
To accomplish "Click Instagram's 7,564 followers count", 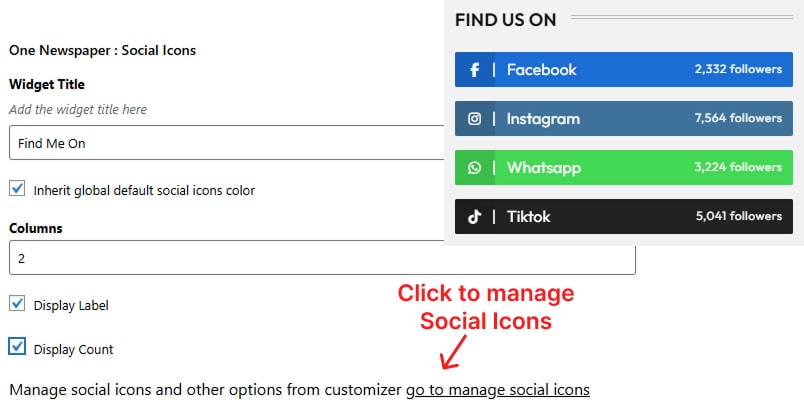I will click(x=738, y=119).
